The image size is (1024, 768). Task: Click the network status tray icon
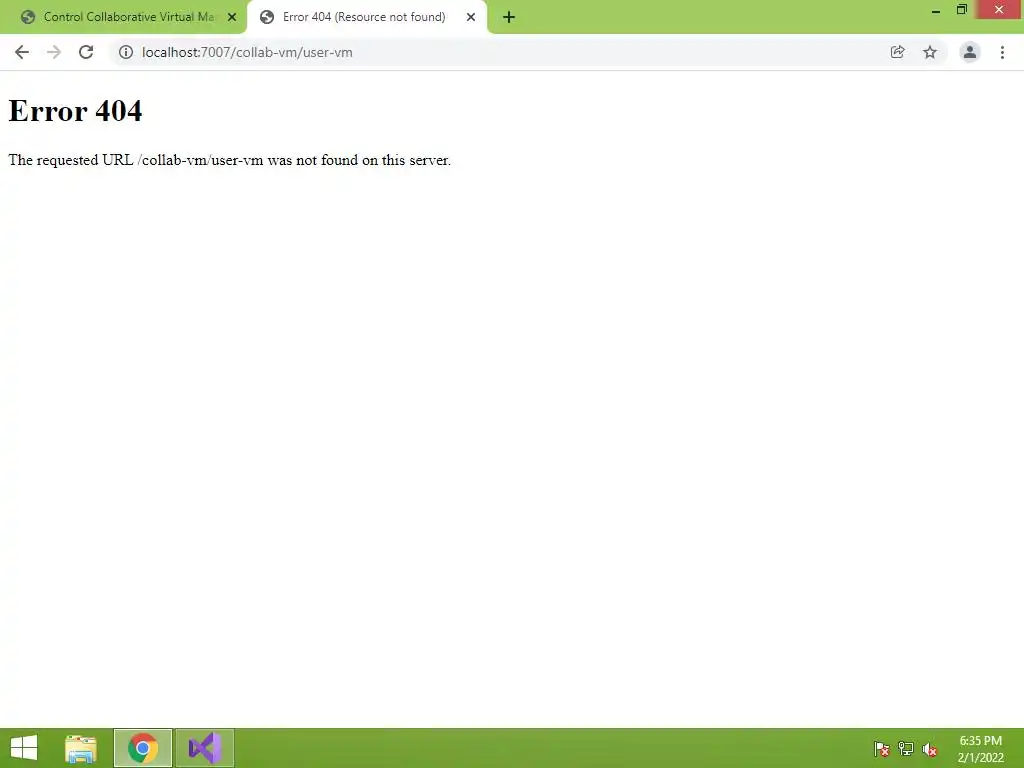906,749
